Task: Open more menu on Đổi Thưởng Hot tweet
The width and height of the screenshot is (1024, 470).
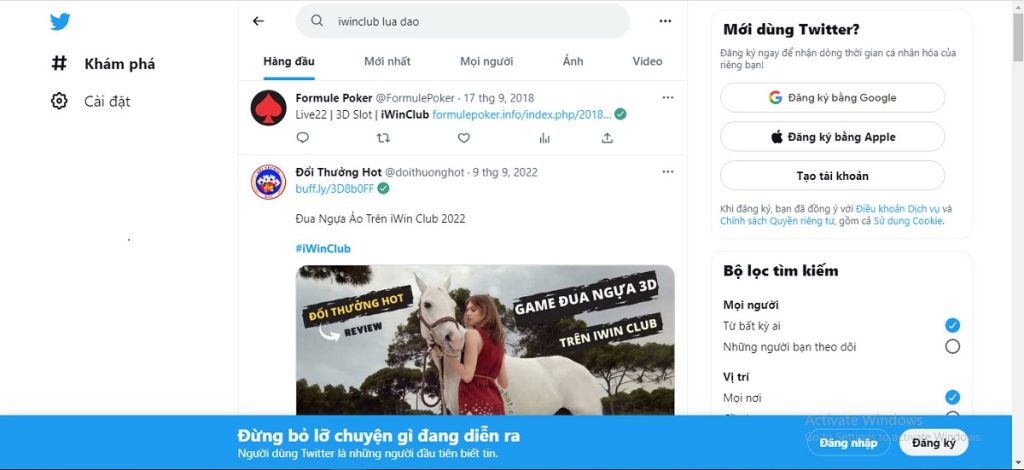Action: (668, 171)
